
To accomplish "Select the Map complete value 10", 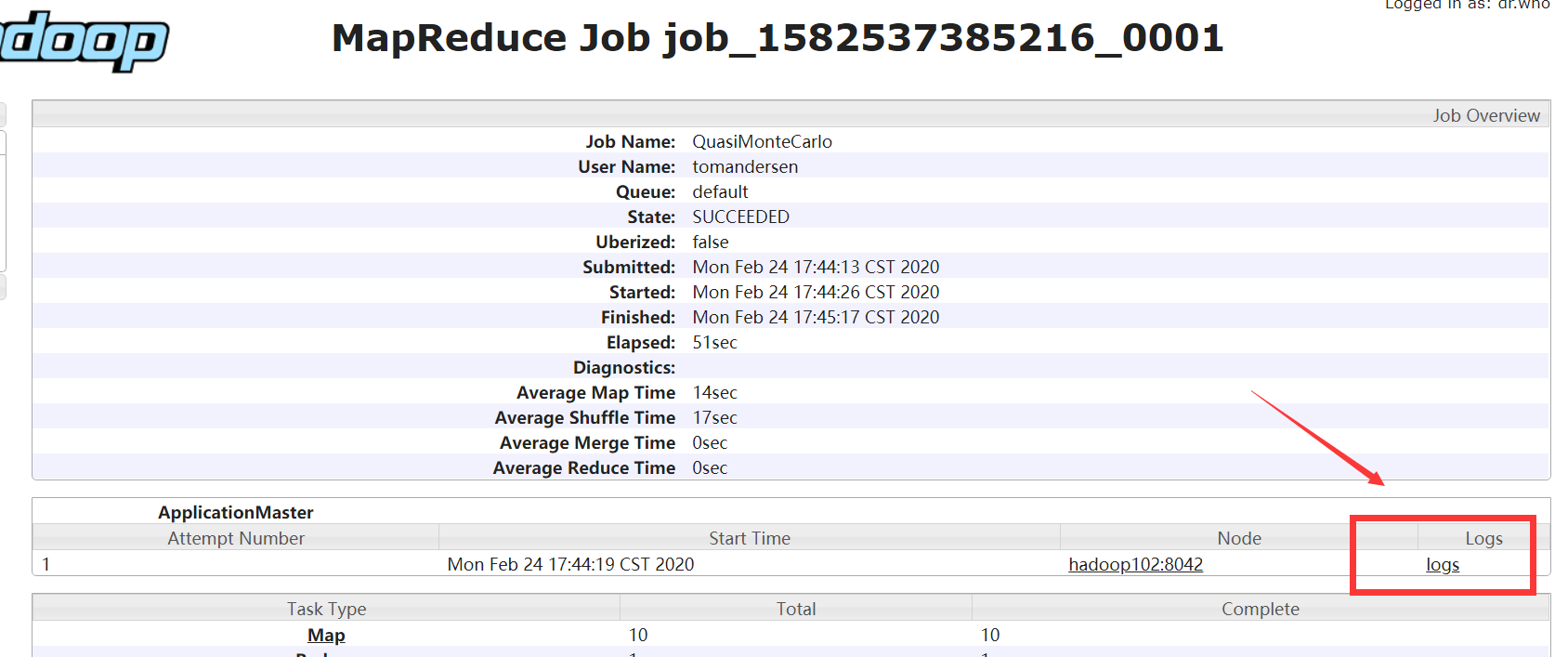I will (990, 635).
